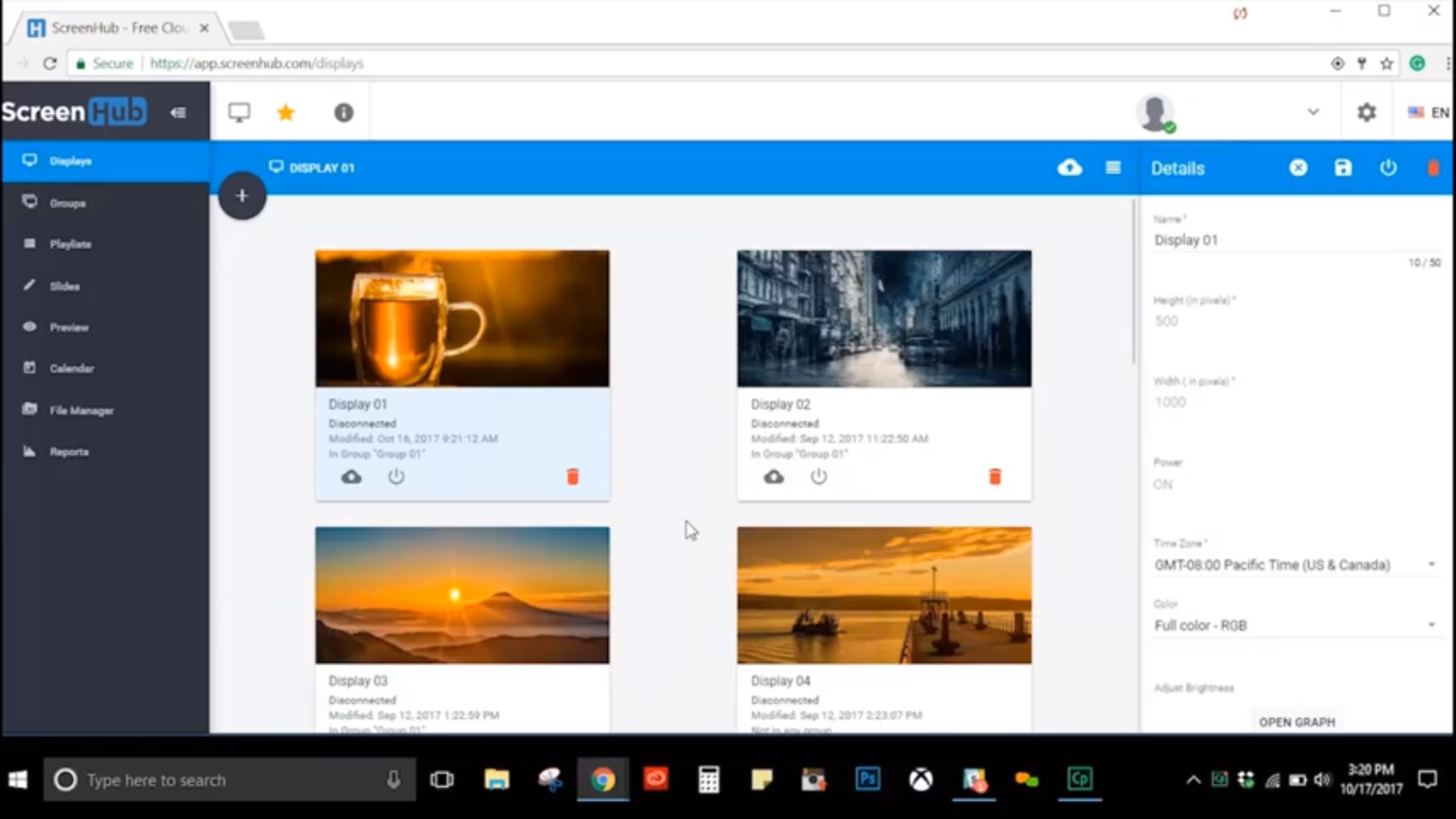This screenshot has height=819, width=1456.
Task: Expand the Time Zone dropdown
Action: coord(1294,565)
